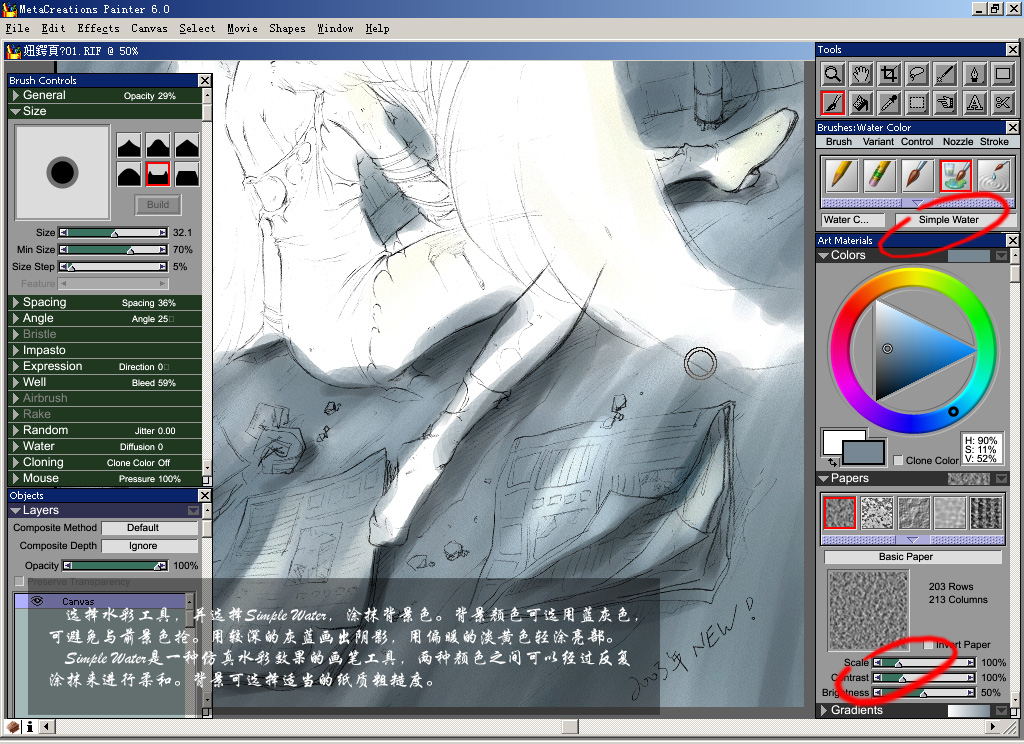Screen dimensions: 1024x744
Task: Choose the paint Brush category icon
Action: 917,175
